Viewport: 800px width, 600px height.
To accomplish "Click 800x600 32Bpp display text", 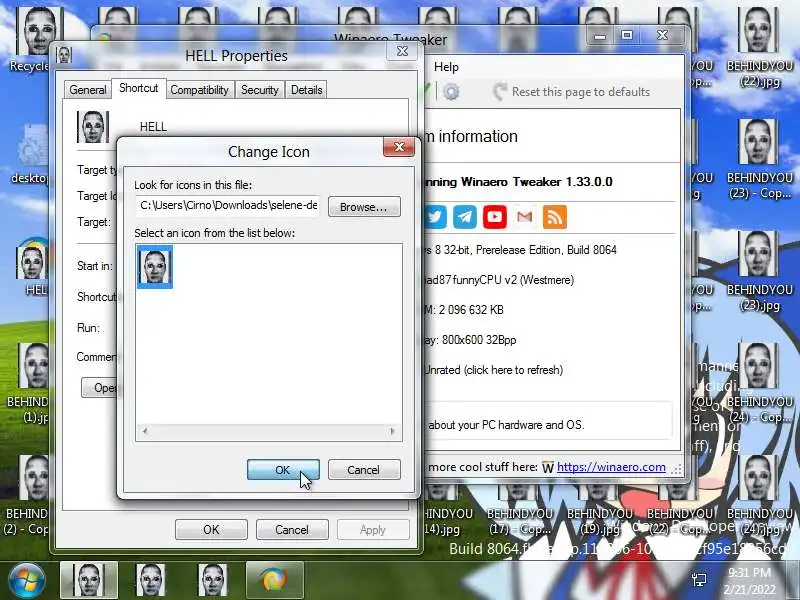I will tap(479, 340).
